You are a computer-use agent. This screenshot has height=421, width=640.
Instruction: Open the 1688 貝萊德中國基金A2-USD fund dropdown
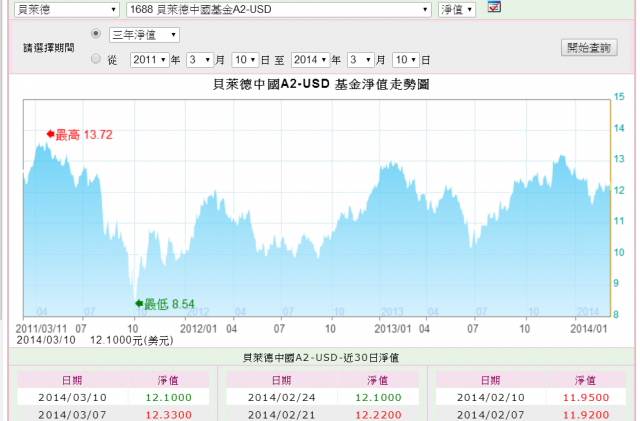(279, 9)
